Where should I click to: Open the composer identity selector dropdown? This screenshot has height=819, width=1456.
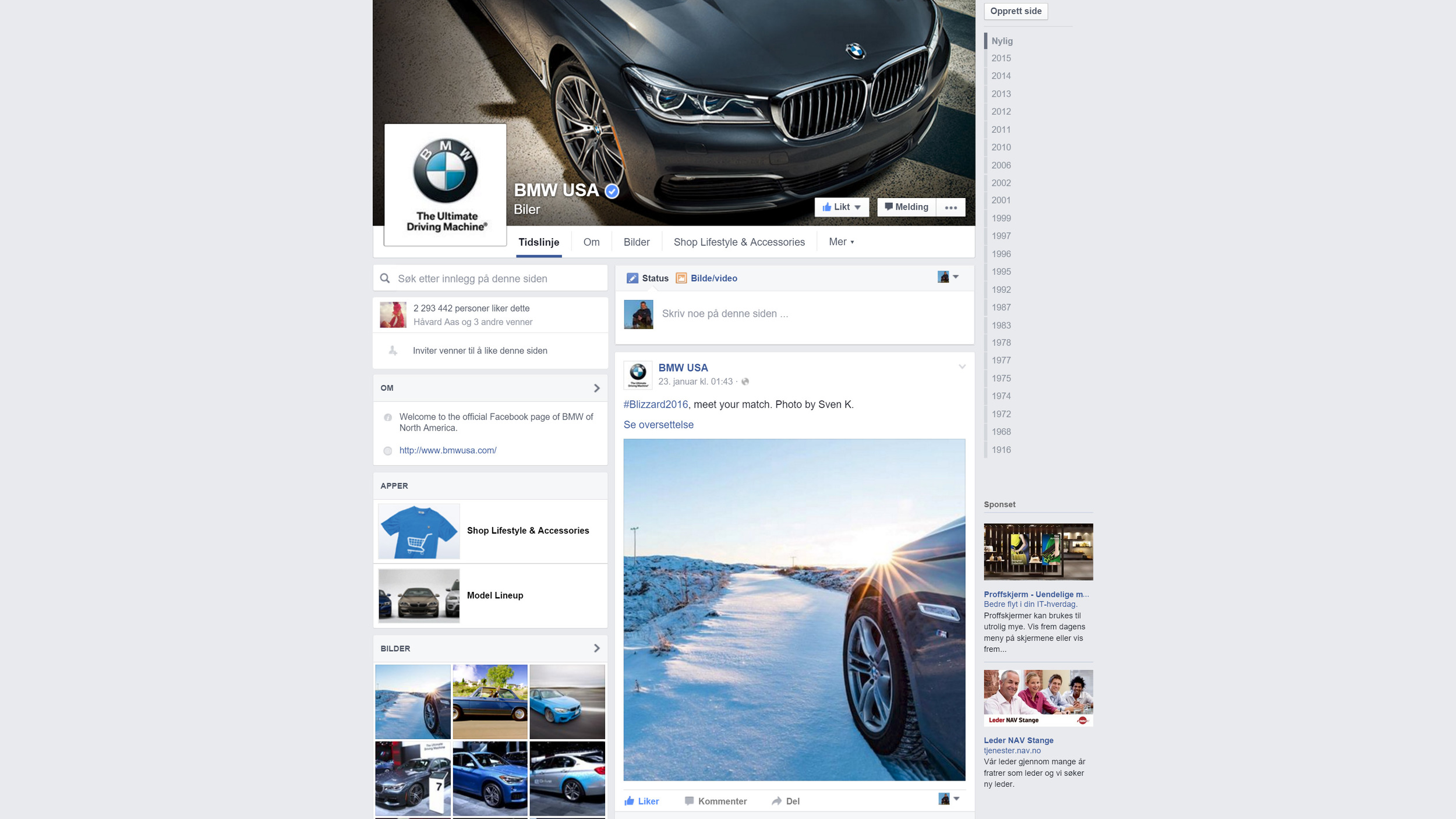coord(948,277)
